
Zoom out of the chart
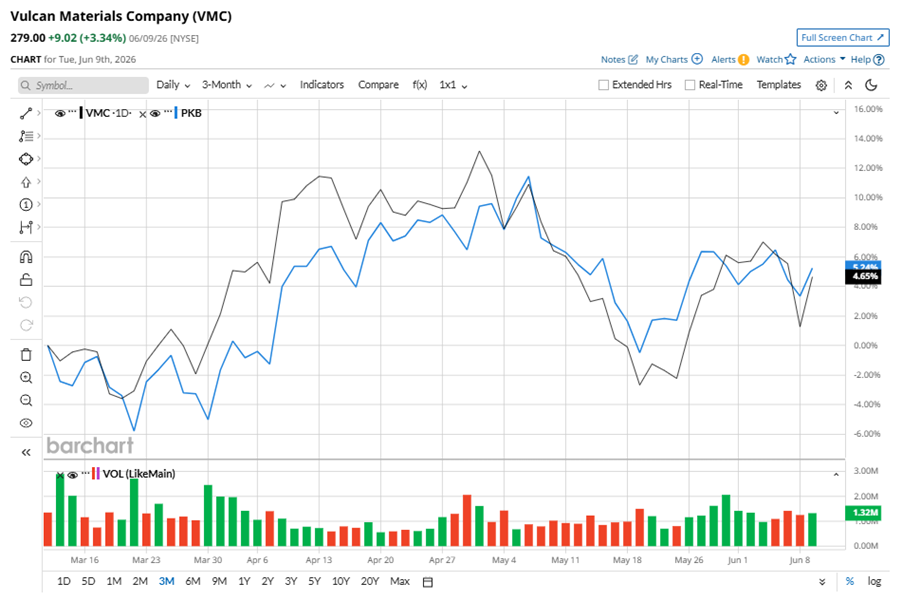(x=26, y=400)
